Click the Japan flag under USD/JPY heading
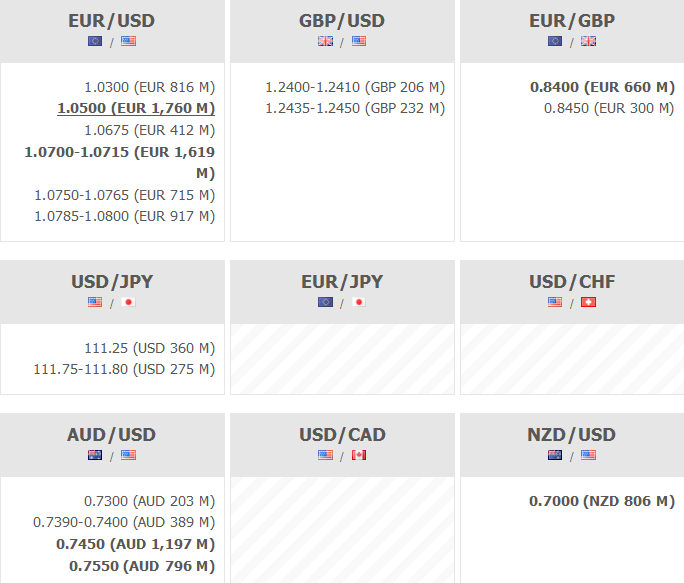Viewport: 684px width, 583px height. 128,302
